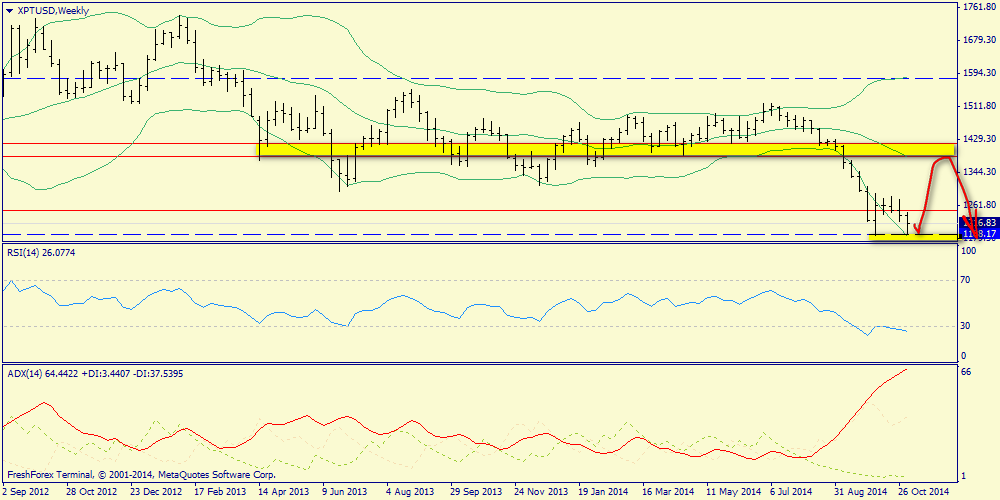Screen dimensions: 1000x500
Task: Click the 1344.30 price scale label
Action: pos(982,172)
